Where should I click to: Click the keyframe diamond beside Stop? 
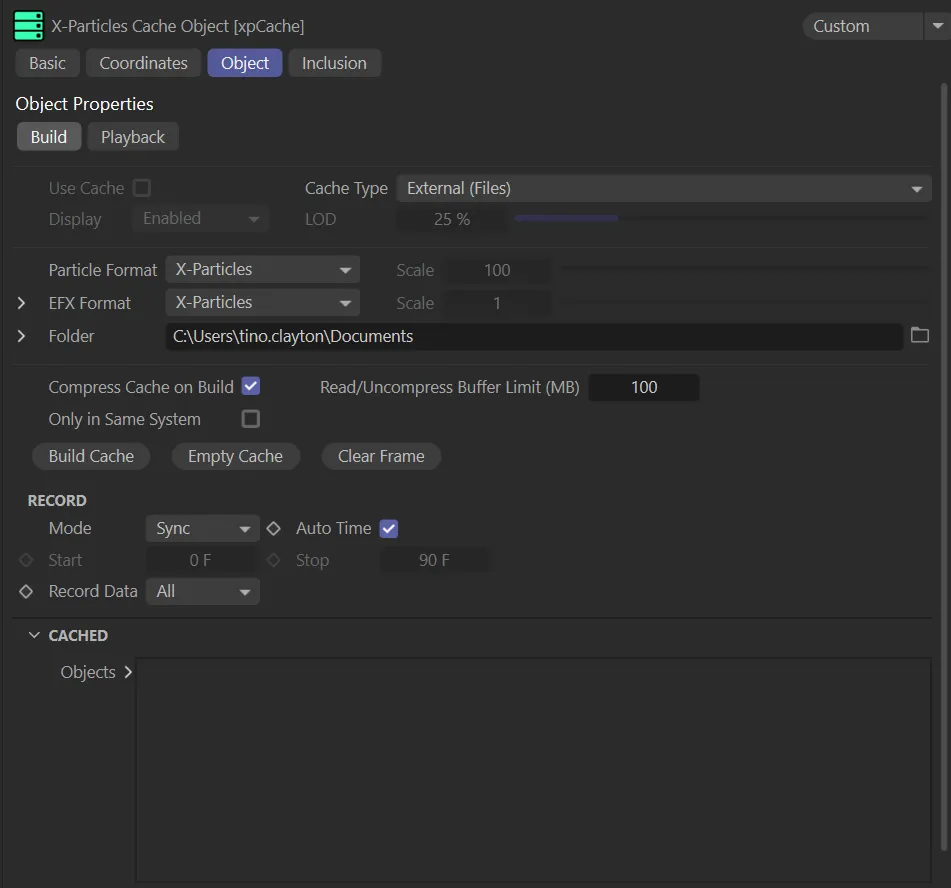tap(273, 560)
